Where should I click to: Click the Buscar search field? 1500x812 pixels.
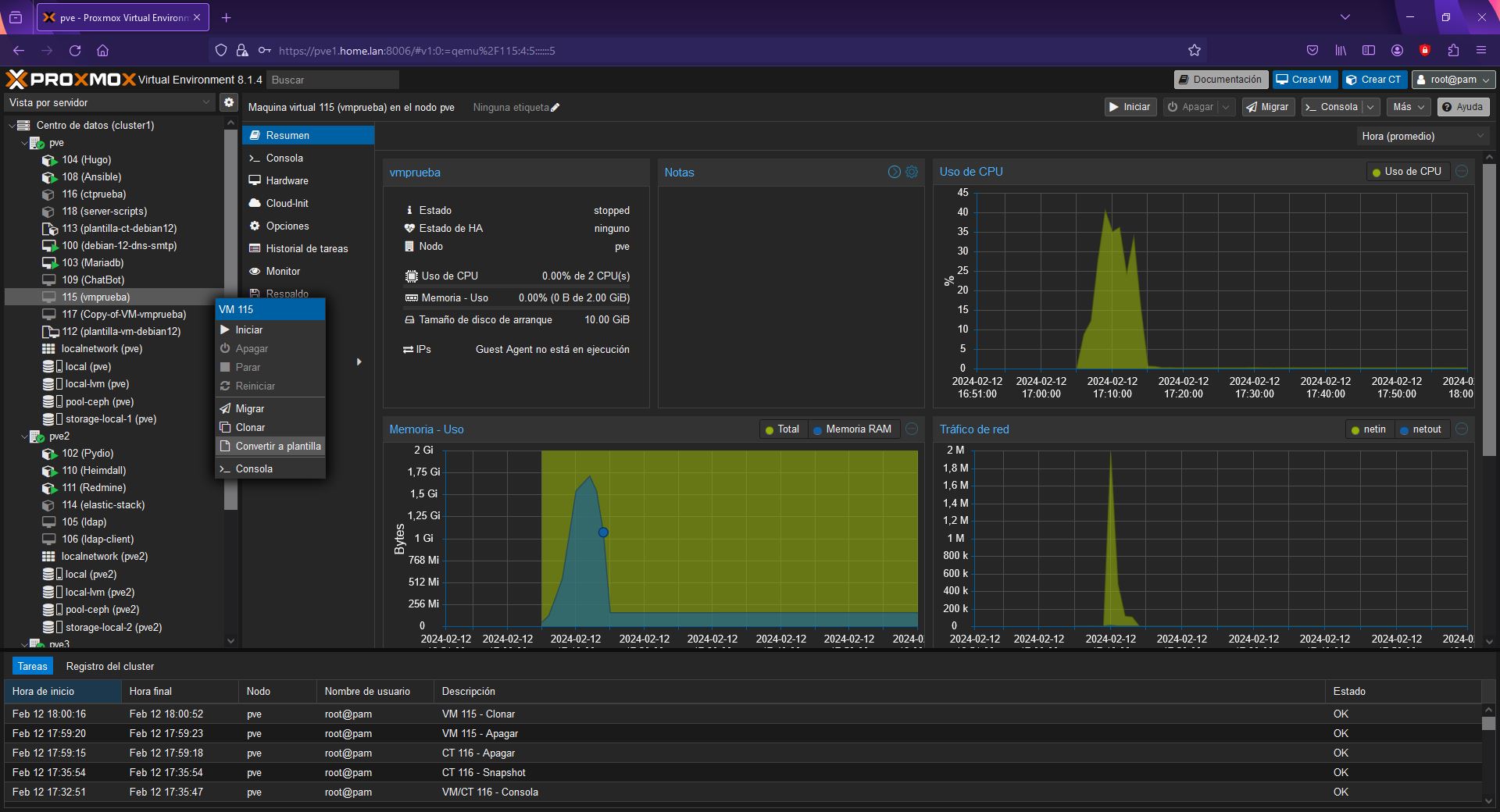(x=333, y=80)
